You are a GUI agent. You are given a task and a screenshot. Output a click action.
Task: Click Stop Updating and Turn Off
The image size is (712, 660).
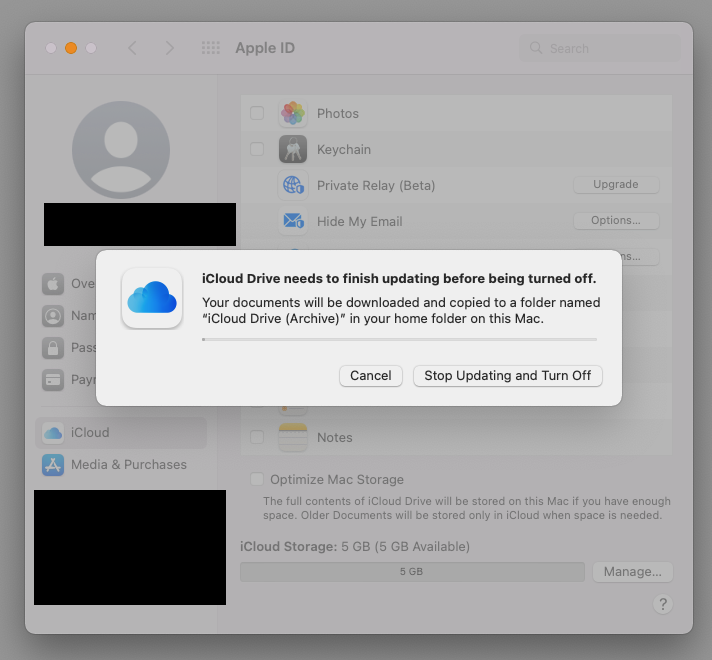[x=507, y=376]
